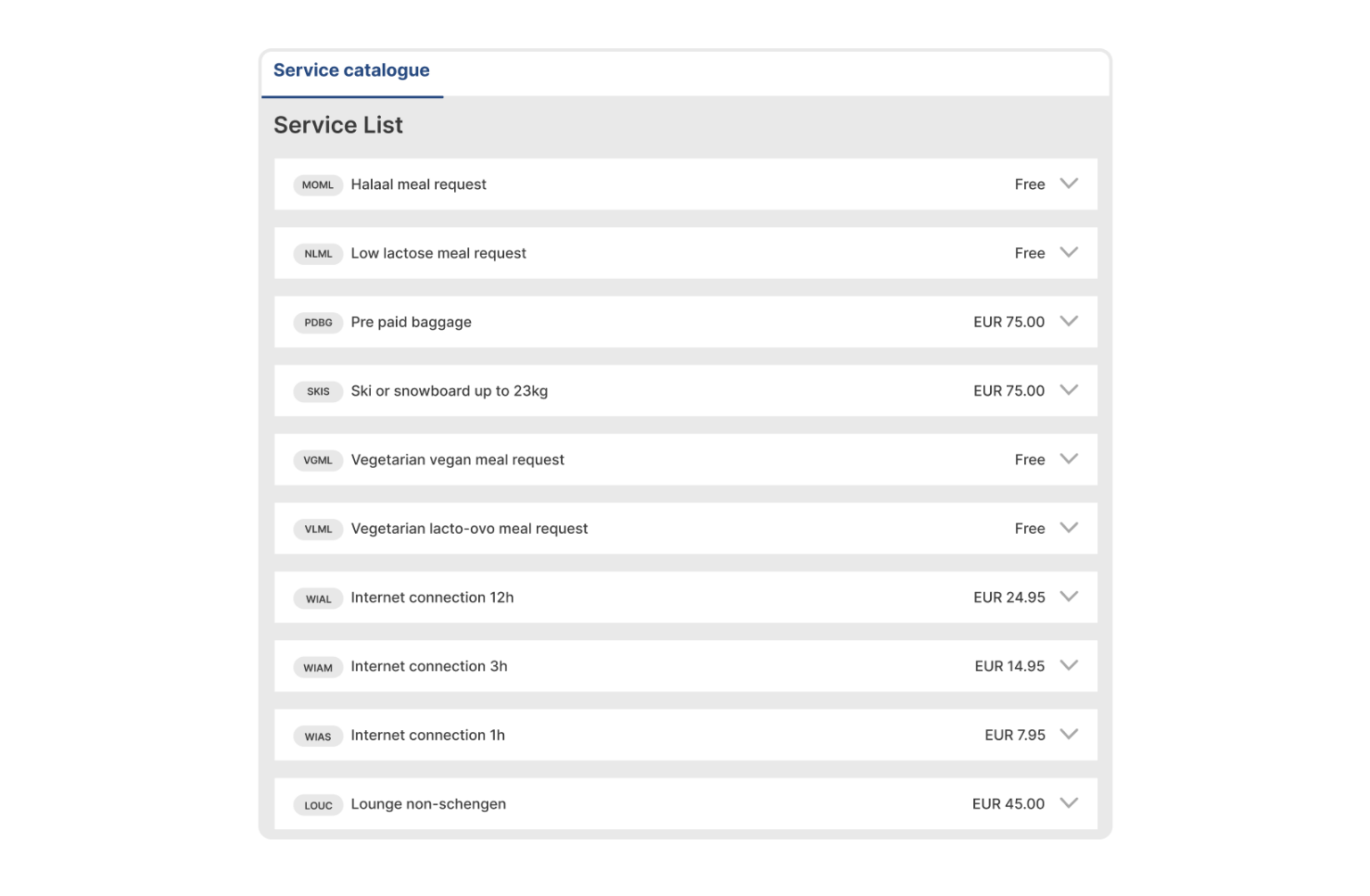This screenshot has height=896, width=1370.
Task: Click the WIAL code badge
Action: (318, 598)
